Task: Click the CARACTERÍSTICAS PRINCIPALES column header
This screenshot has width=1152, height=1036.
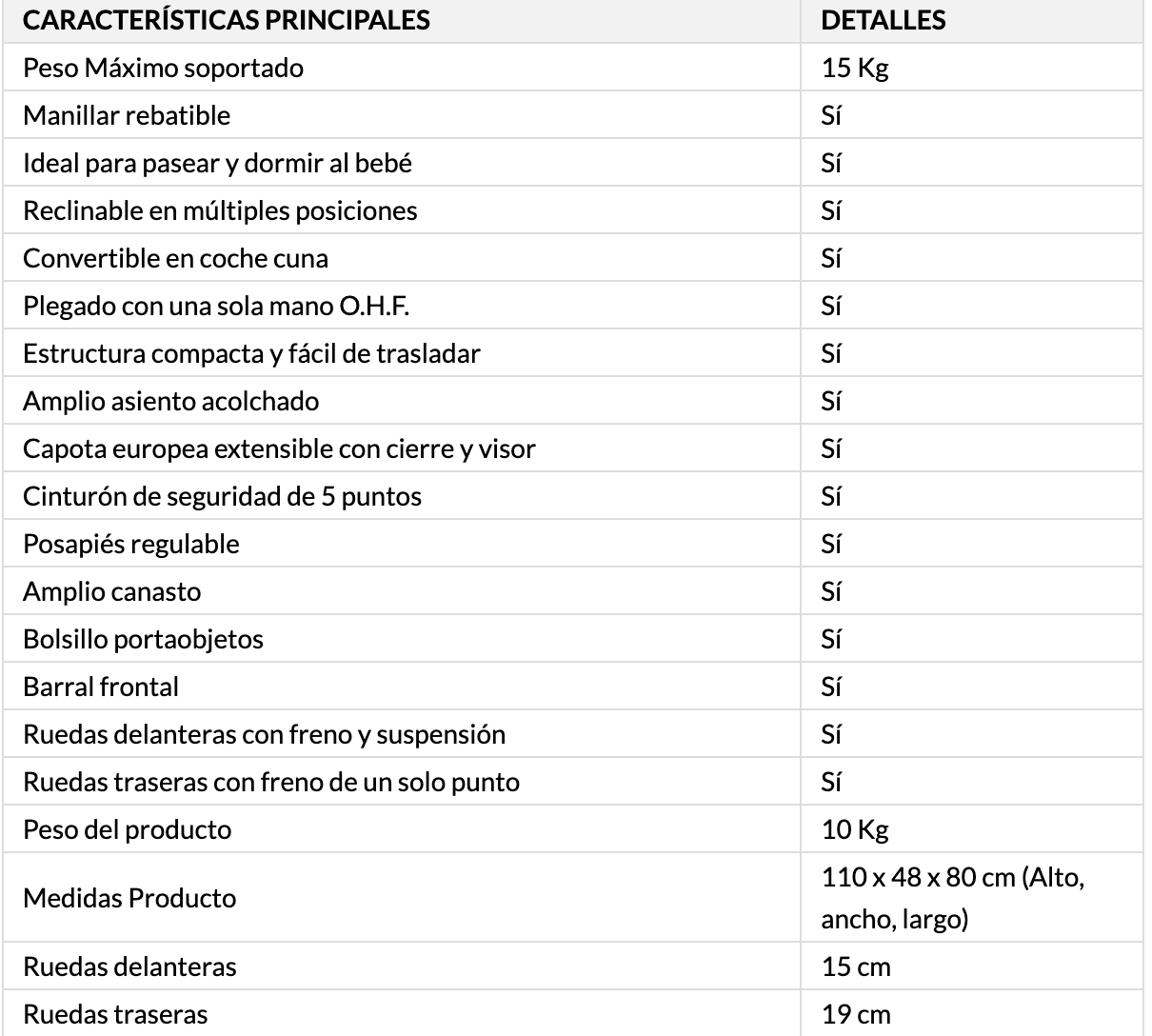Action: pos(227,20)
